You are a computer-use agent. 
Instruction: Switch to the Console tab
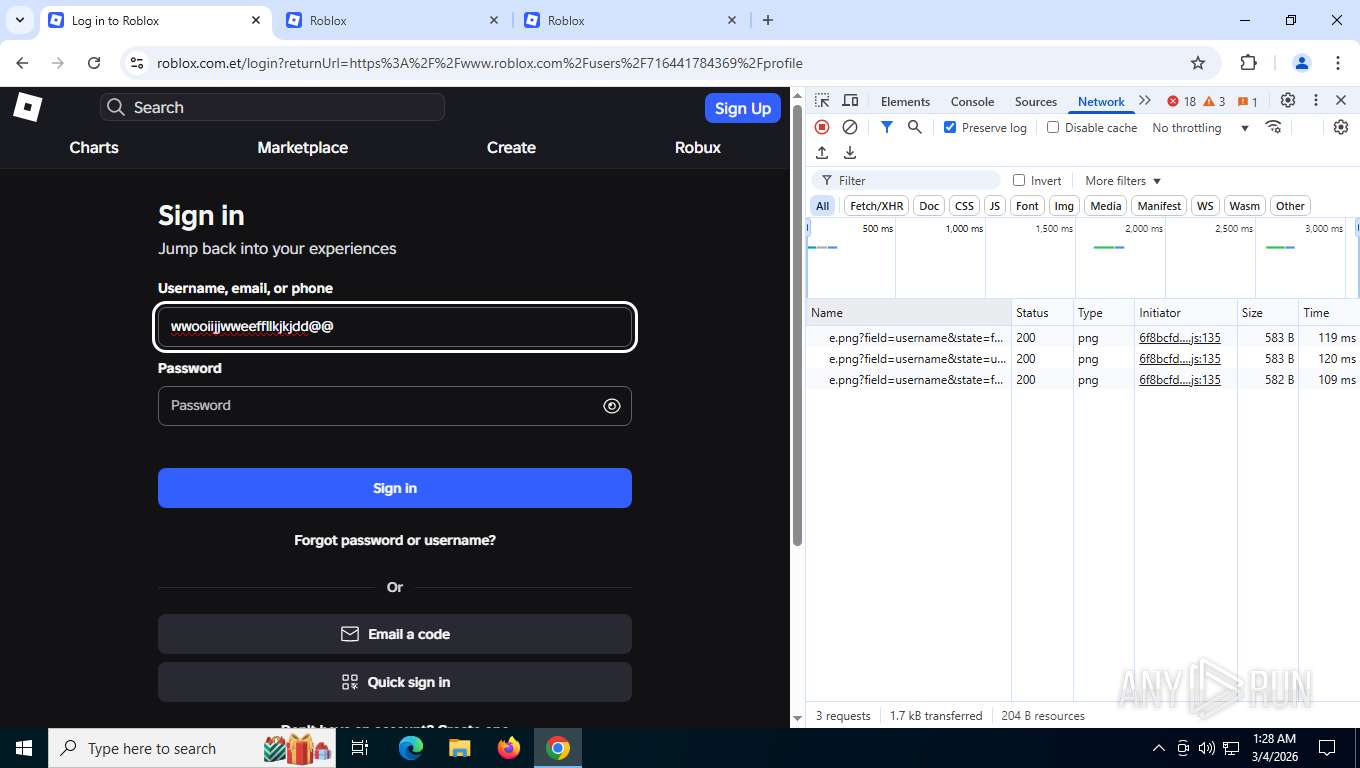972,101
